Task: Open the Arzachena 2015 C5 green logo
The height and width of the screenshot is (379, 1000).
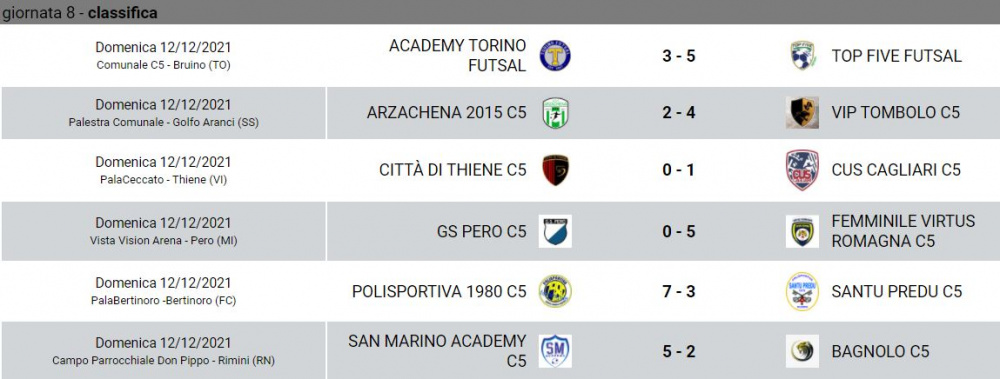Action: [x=555, y=113]
